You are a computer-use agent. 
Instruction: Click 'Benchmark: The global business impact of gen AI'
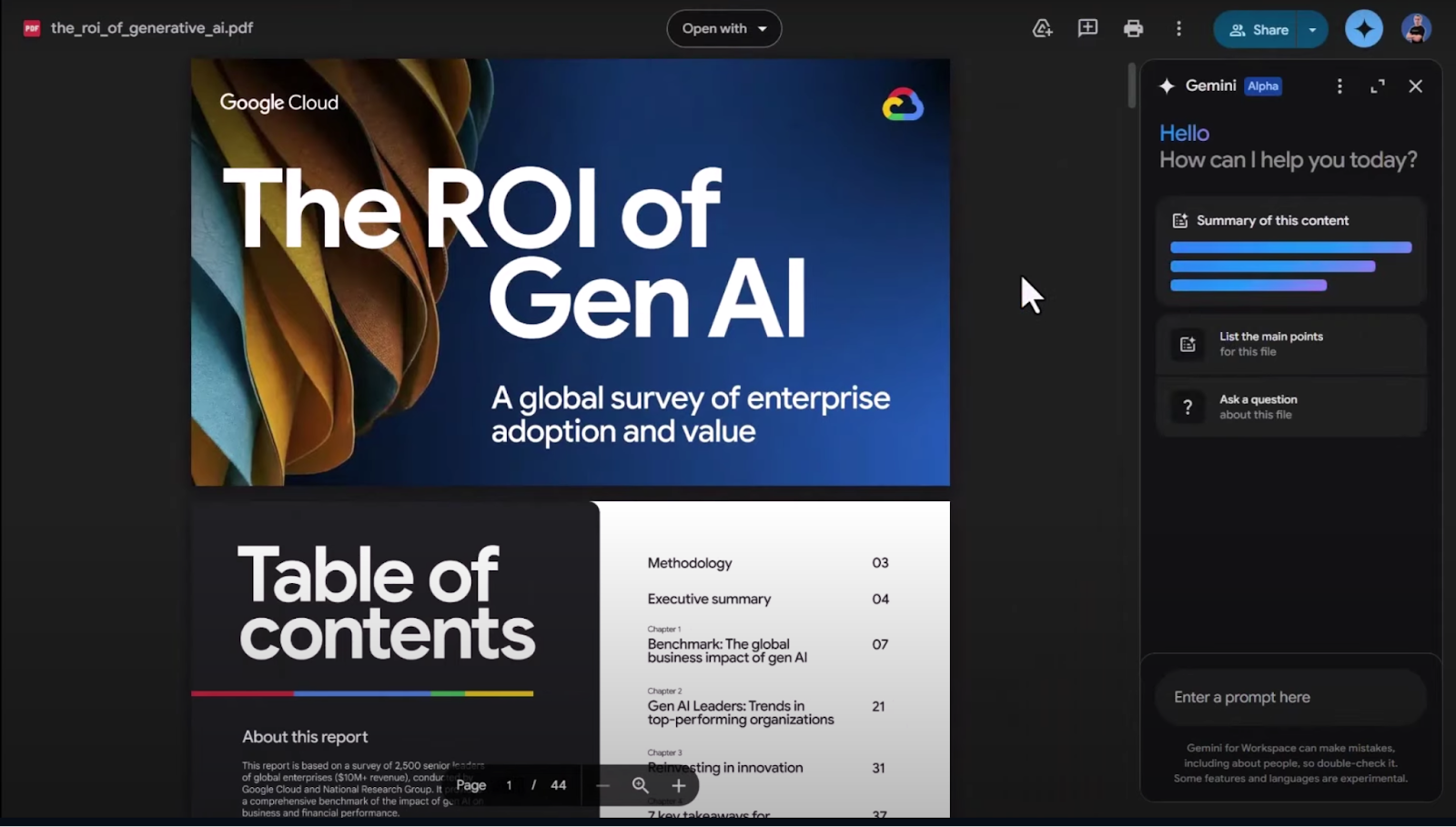tap(727, 651)
